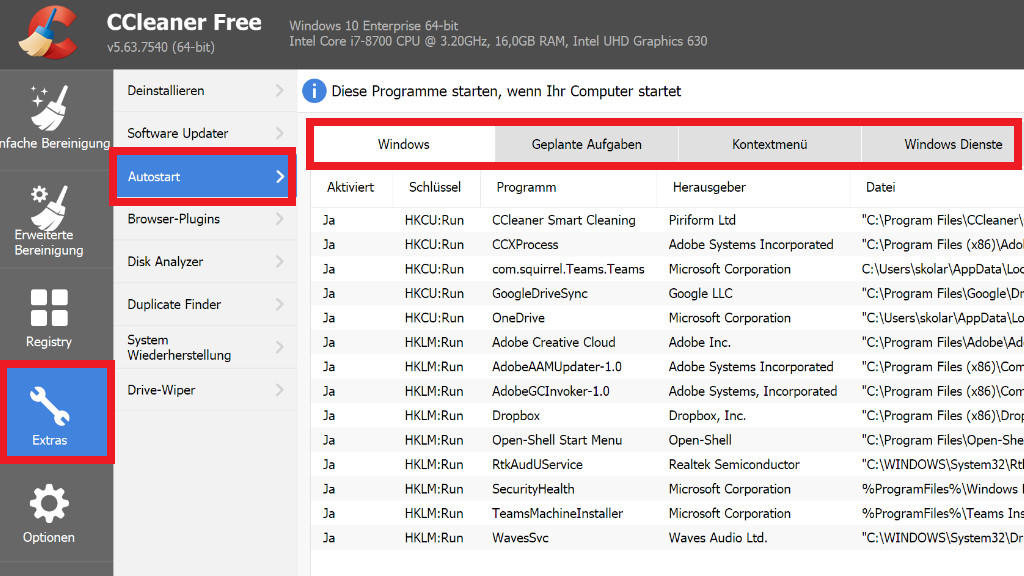Expand the Deinstallieren chevron arrow
Viewport: 1024px width, 576px height.
click(x=279, y=91)
